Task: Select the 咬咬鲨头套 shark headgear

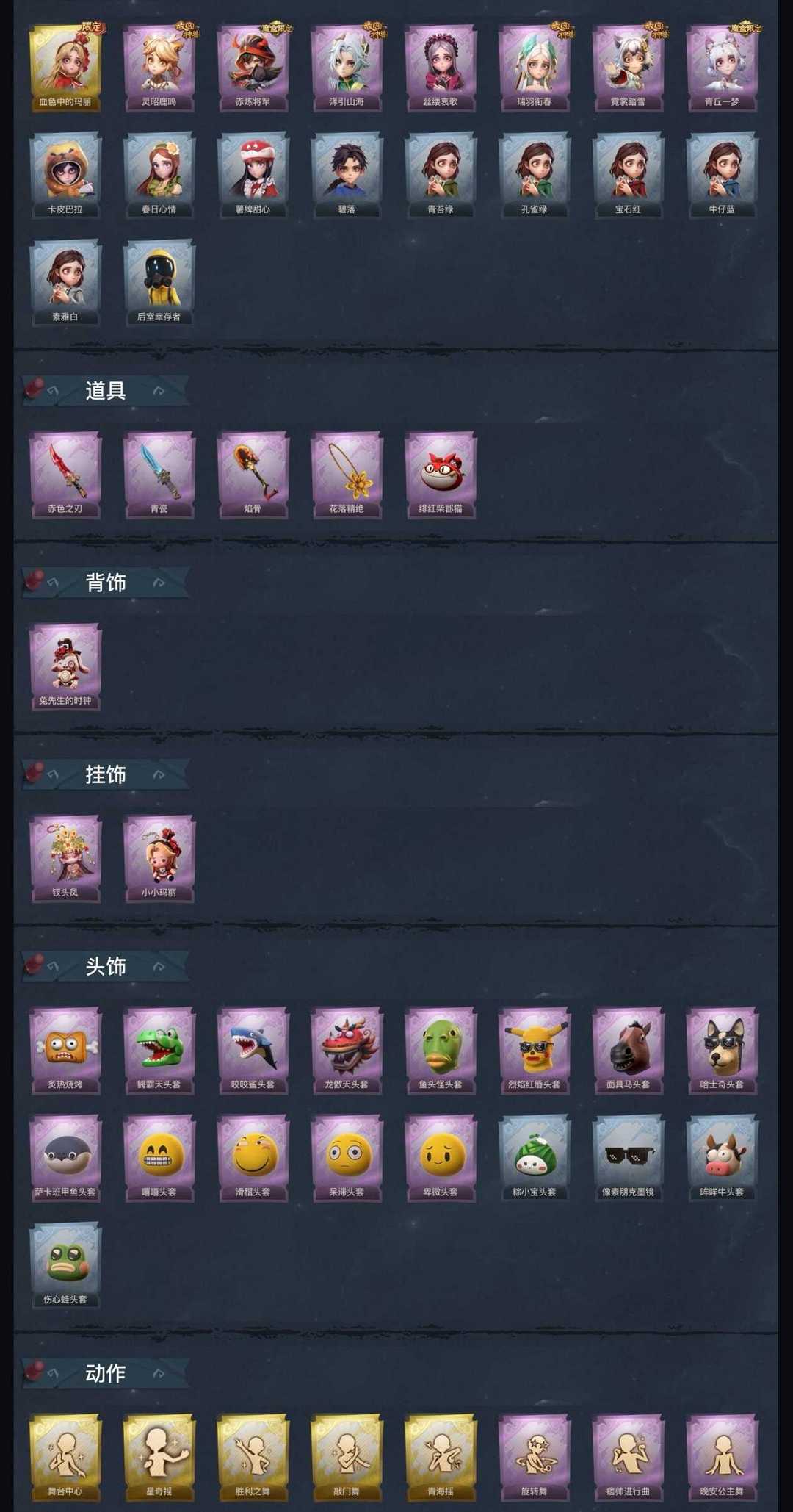Action: point(253,1051)
